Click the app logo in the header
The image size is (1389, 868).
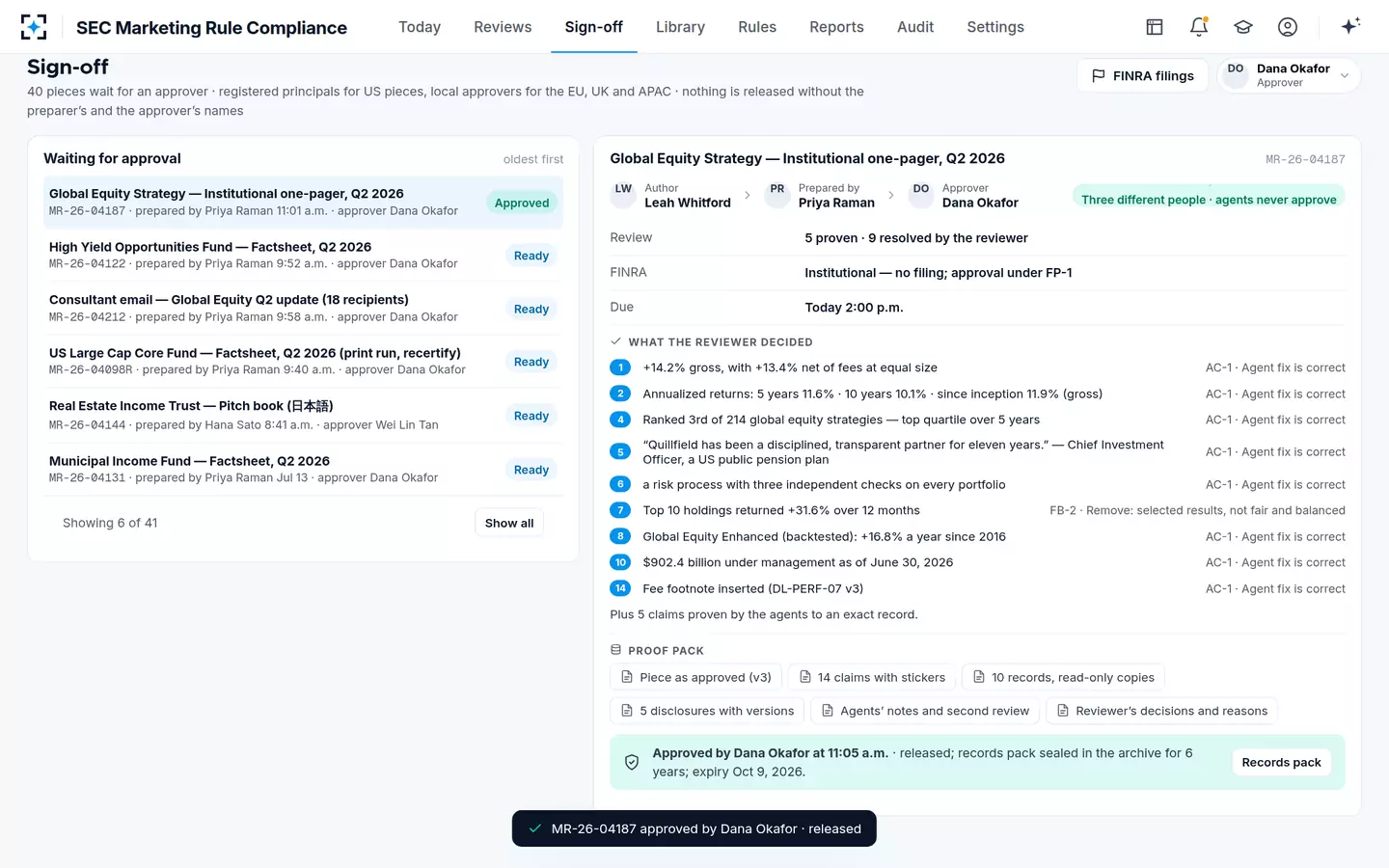[x=34, y=27]
